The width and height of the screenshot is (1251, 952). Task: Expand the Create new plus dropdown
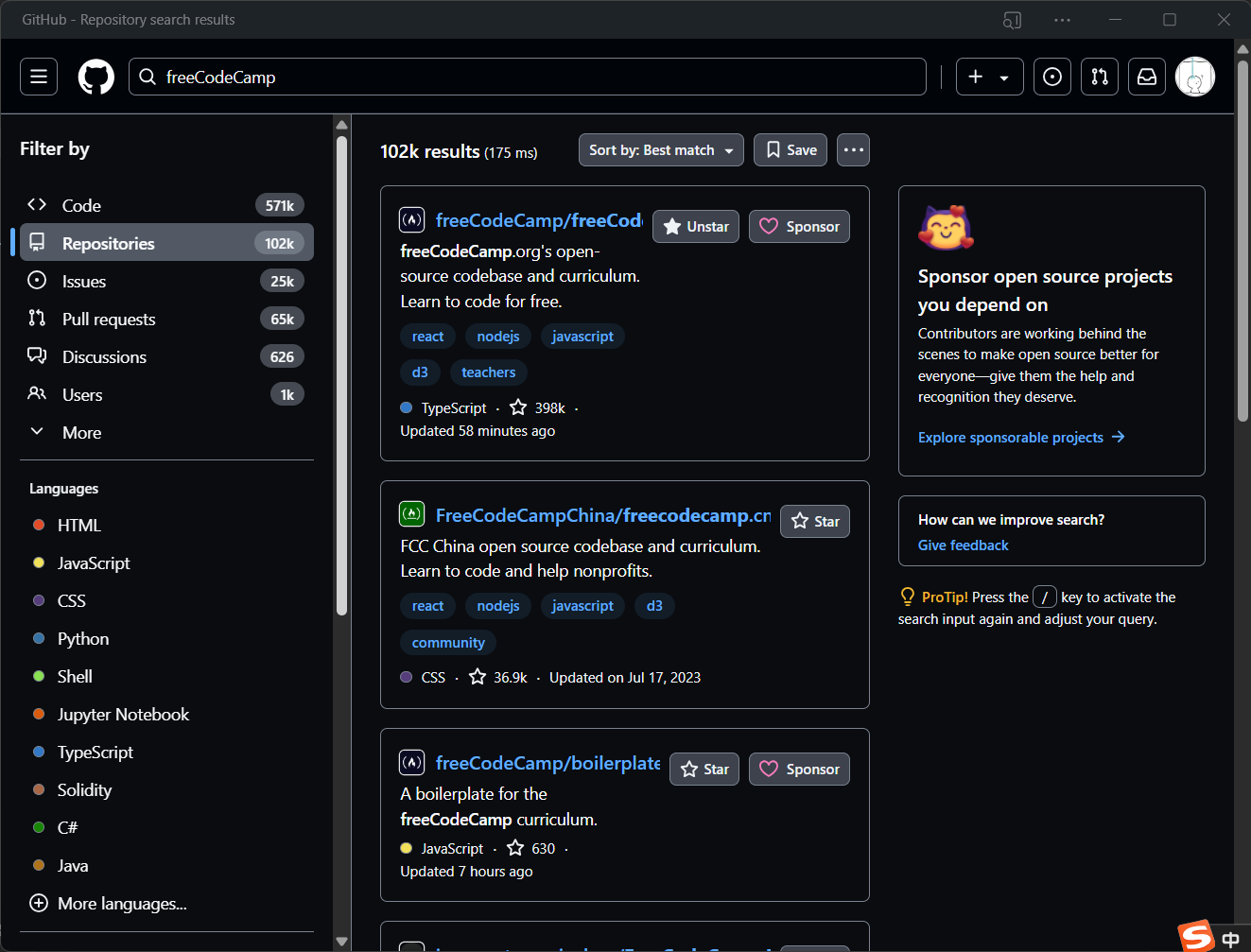coord(989,77)
